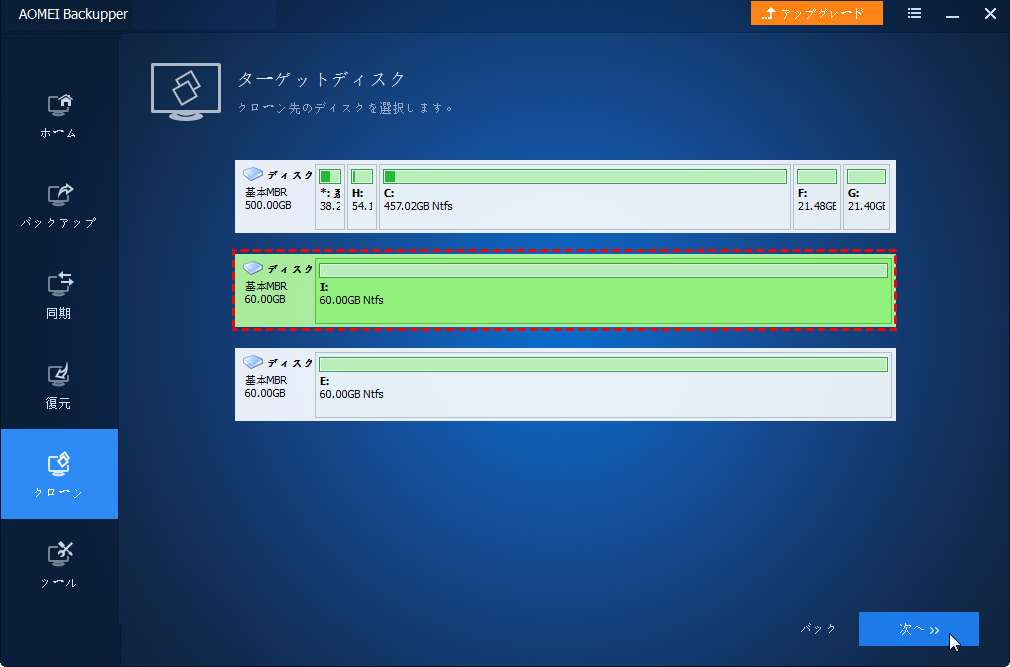Select the F: 21.48GB partition

(817, 196)
